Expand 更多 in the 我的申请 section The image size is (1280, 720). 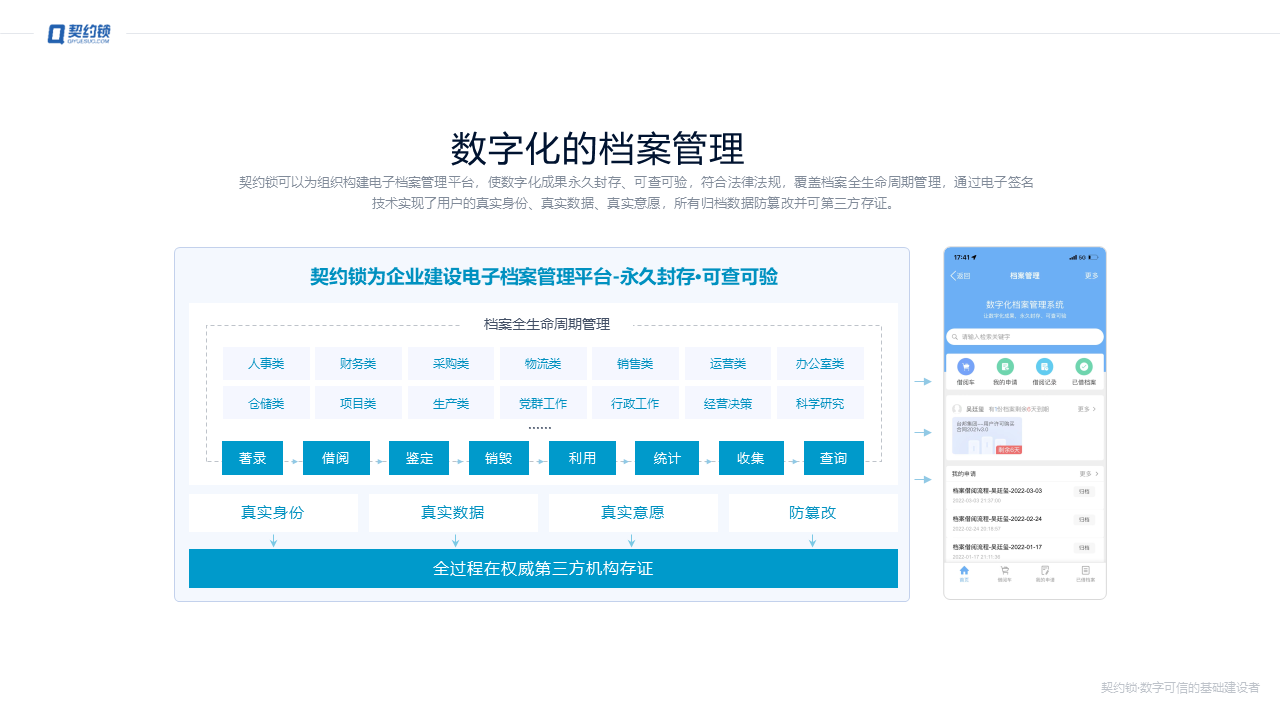click(1088, 474)
